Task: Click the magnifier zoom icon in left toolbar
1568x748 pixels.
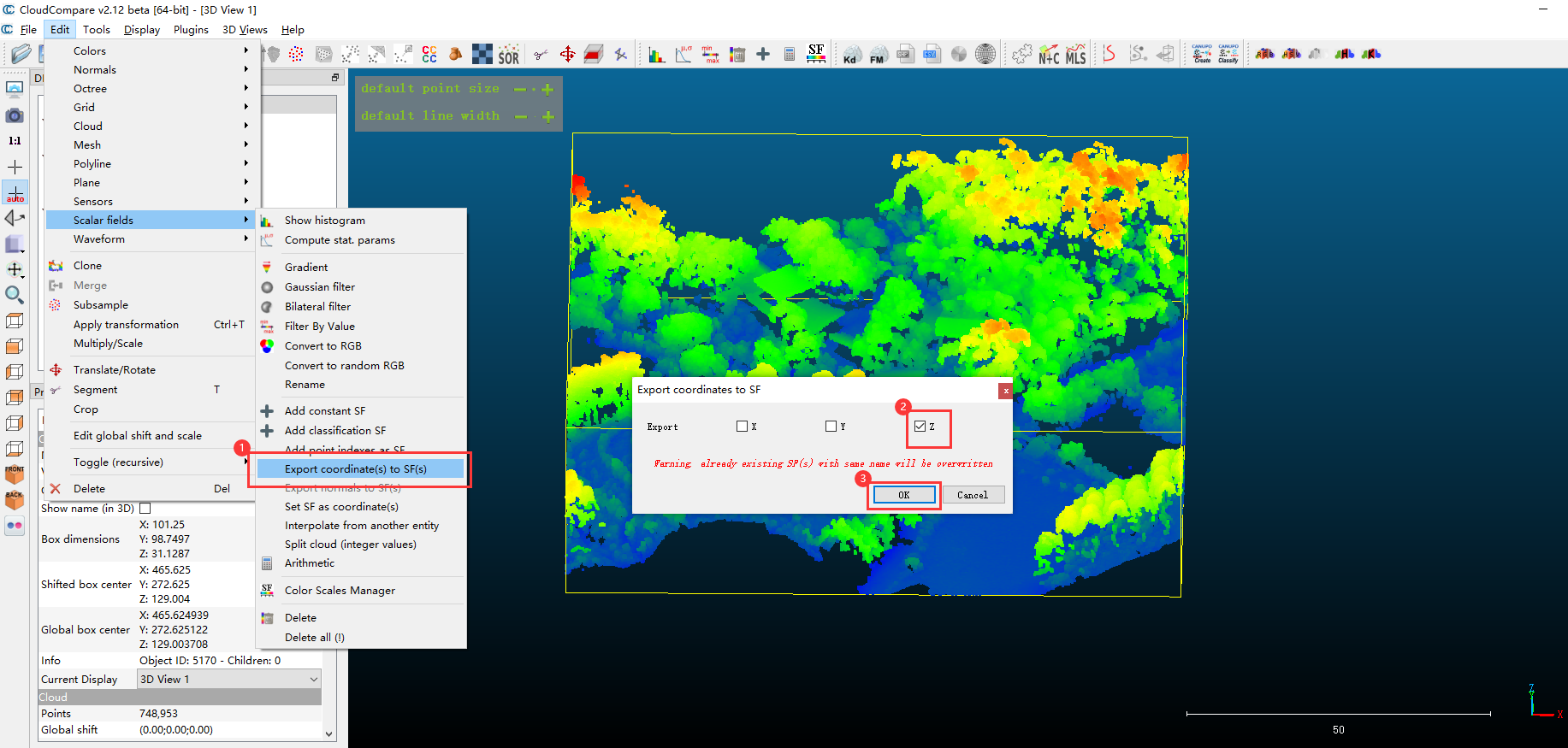Action: 15,295
